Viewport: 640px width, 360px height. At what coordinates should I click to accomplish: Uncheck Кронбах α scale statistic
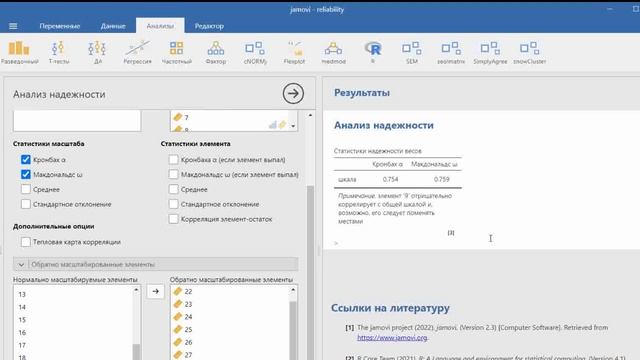click(x=26, y=160)
